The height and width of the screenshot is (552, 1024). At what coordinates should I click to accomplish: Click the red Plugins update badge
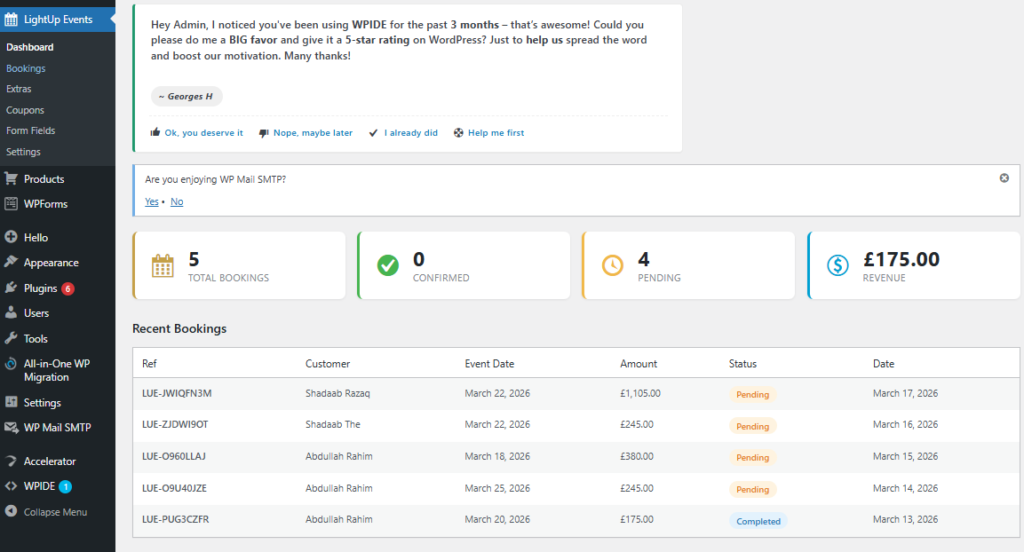68,288
